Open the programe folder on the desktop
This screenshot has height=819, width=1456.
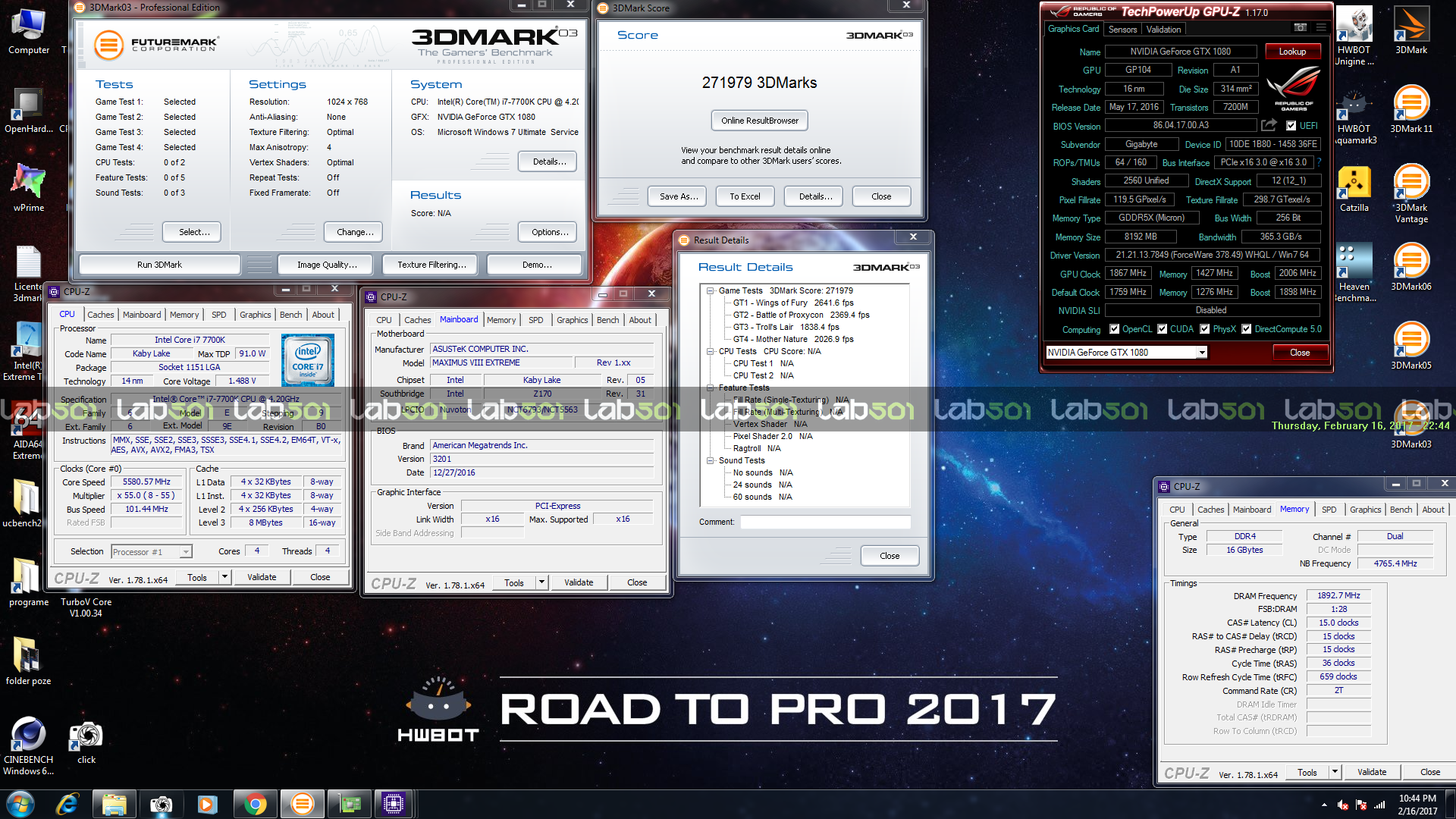(x=28, y=582)
